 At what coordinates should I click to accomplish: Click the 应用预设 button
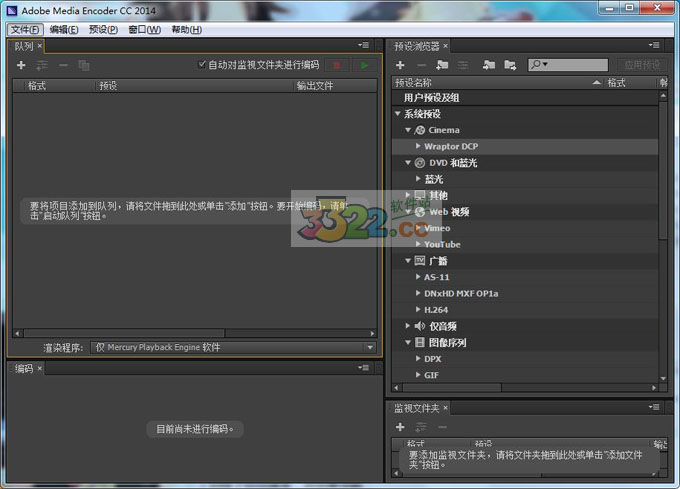pyautogui.click(x=638, y=65)
